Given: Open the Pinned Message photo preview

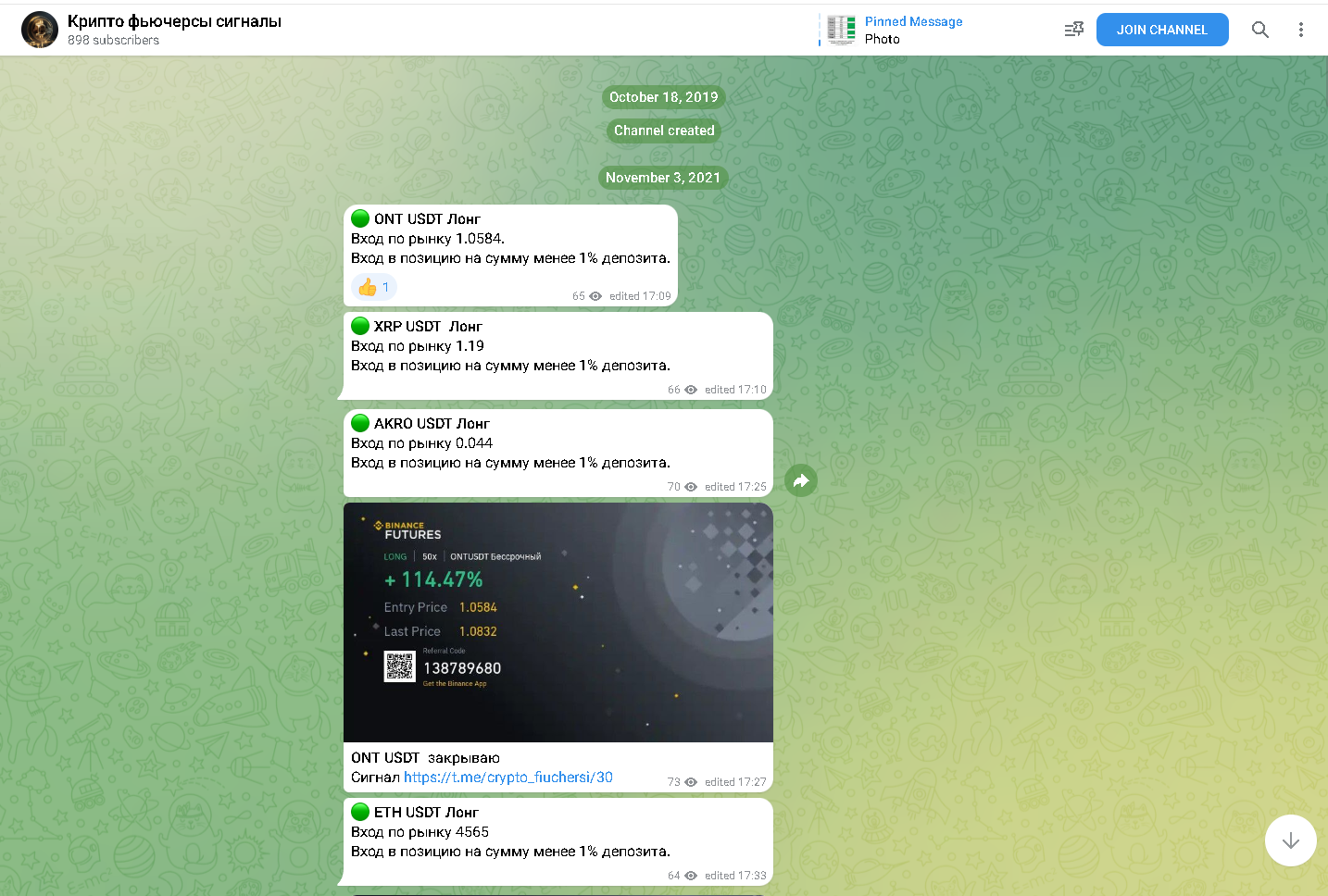Looking at the screenshot, I should pyautogui.click(x=841, y=30).
